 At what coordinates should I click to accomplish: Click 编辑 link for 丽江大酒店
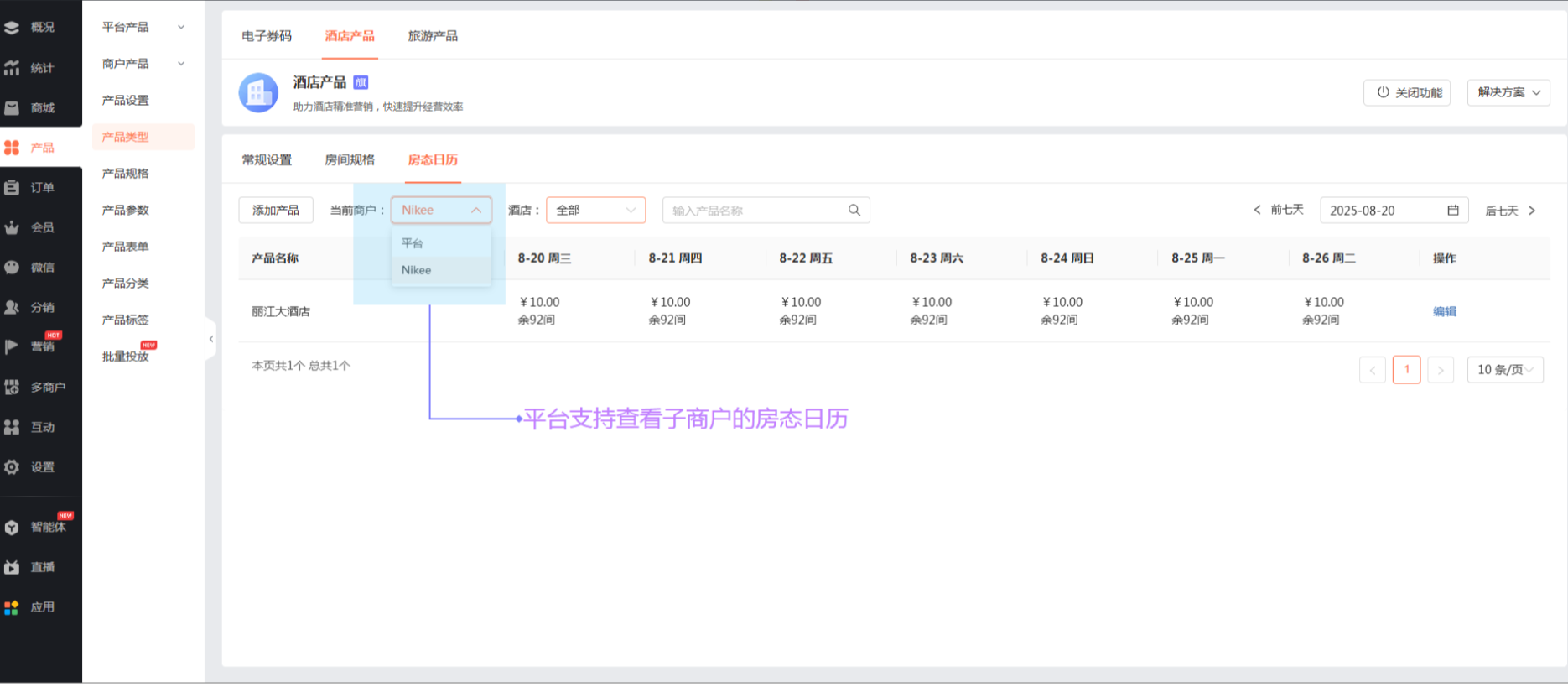click(1445, 311)
